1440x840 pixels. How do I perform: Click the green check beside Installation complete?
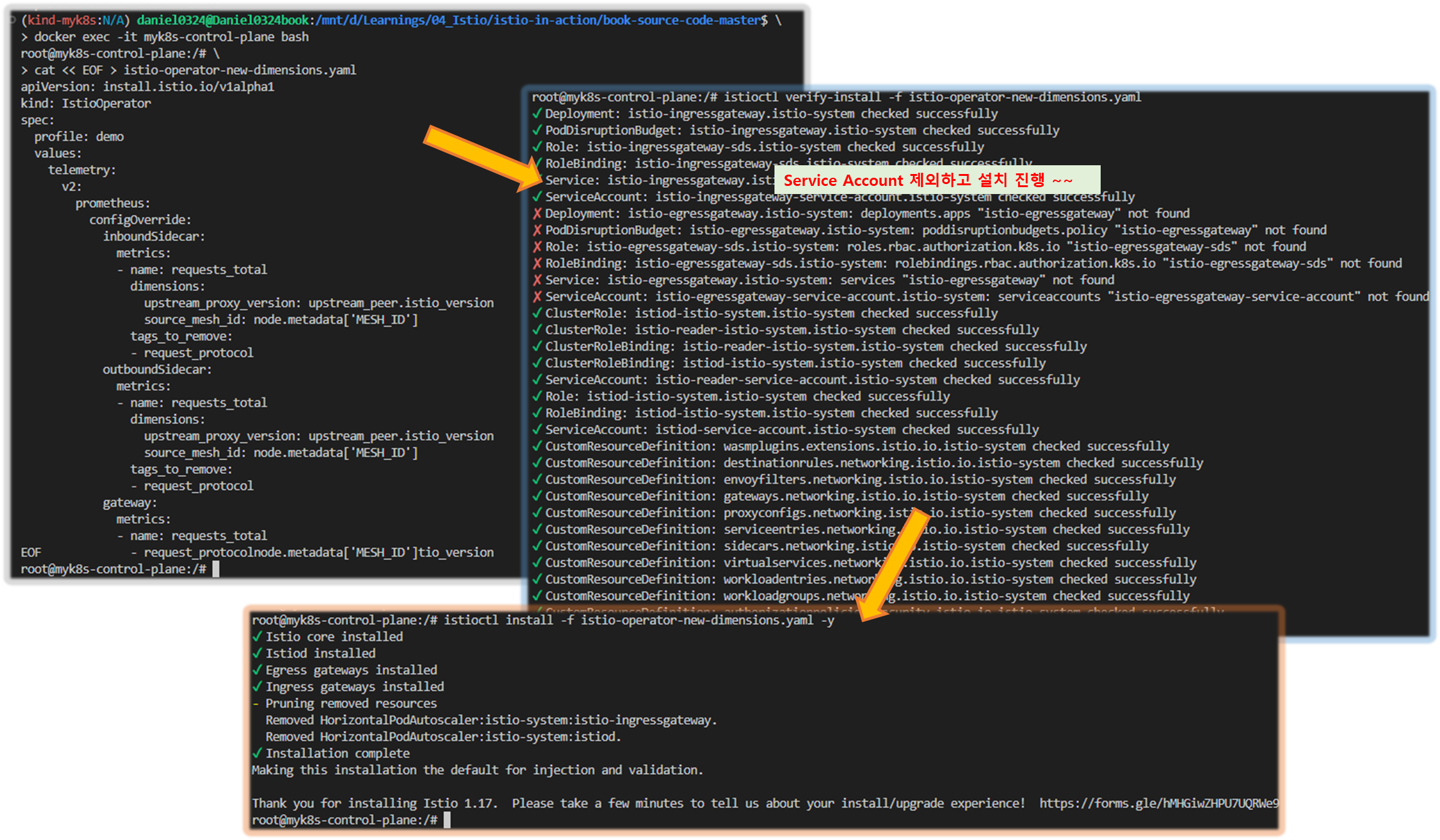point(257,753)
